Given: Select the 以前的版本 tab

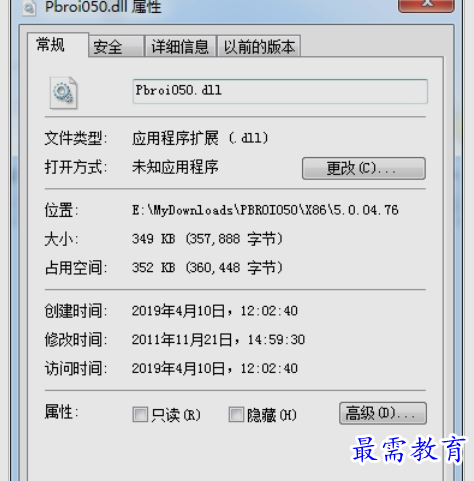Looking at the screenshot, I should [259, 46].
